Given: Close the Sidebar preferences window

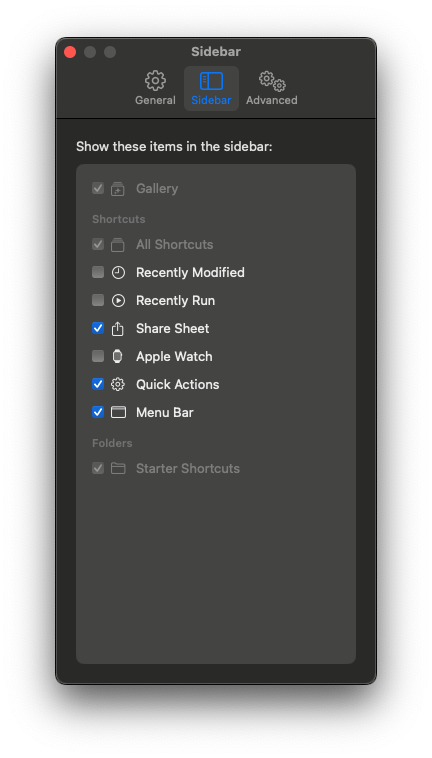Looking at the screenshot, I should point(70,52).
